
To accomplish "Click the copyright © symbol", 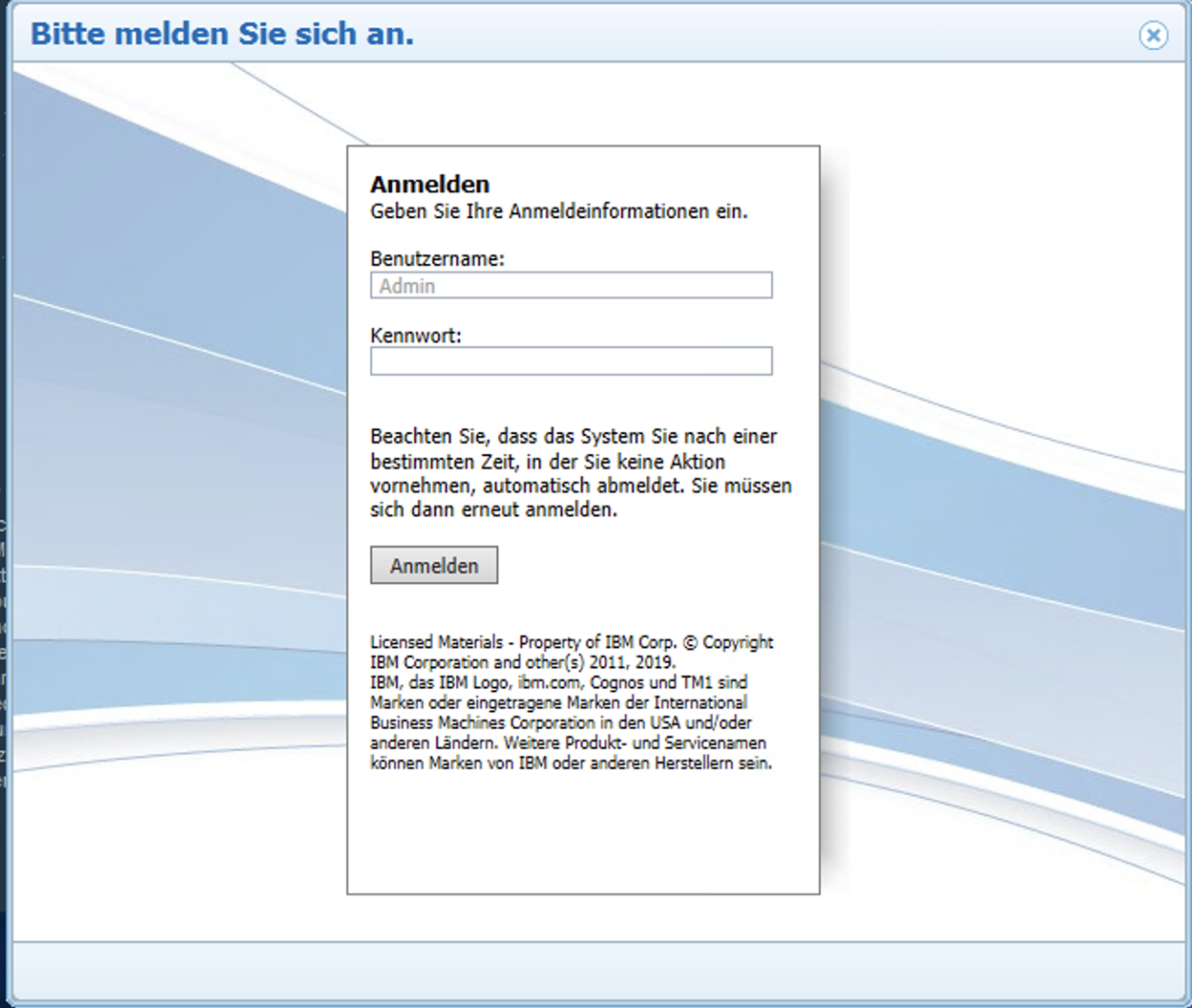I will pyautogui.click(x=691, y=643).
